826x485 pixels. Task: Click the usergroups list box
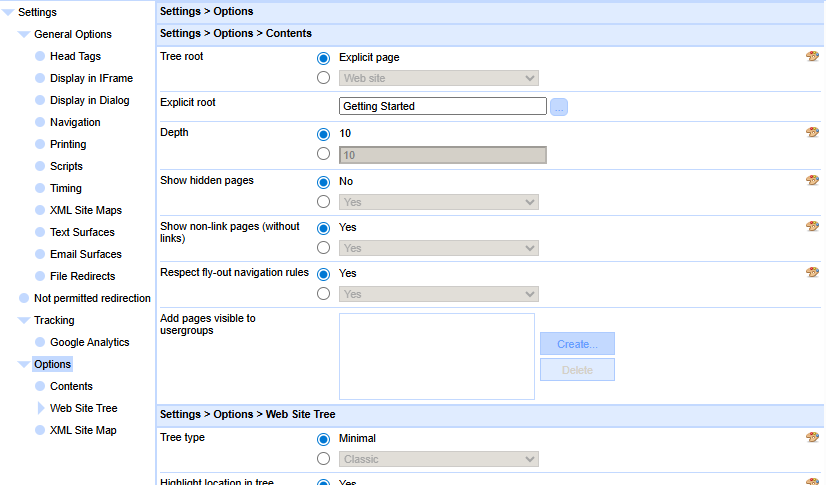click(x=436, y=356)
